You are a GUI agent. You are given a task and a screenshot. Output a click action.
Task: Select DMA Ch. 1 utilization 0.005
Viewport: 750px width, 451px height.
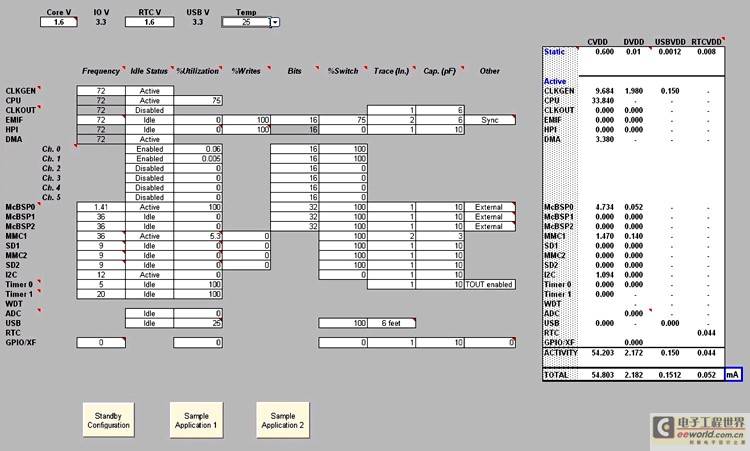tap(198, 158)
